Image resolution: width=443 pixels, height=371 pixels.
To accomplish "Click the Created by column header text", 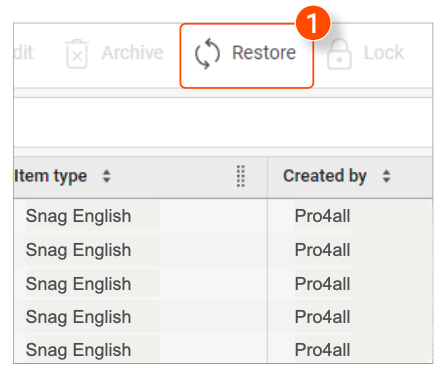I will click(x=325, y=176).
